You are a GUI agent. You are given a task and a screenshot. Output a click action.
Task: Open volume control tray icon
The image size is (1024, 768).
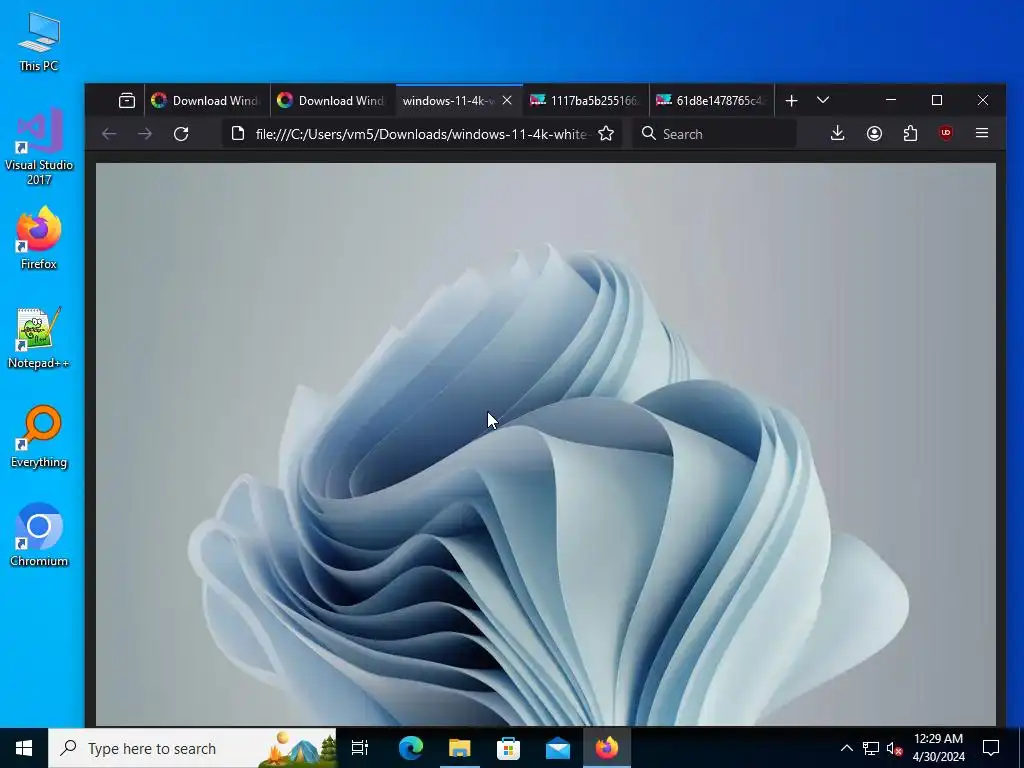pyautogui.click(x=894, y=748)
